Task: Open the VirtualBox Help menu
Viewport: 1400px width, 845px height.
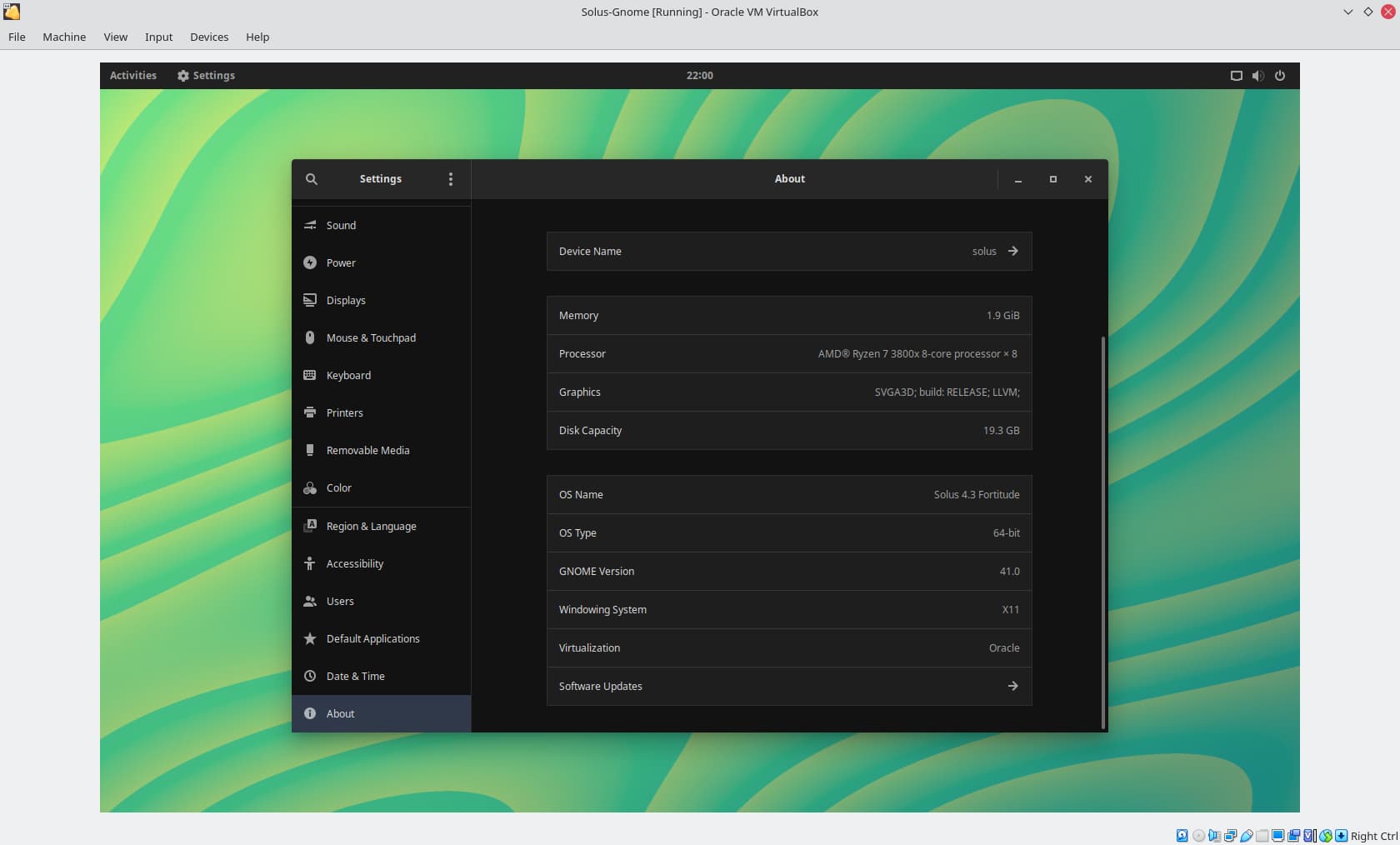Action: click(x=257, y=37)
